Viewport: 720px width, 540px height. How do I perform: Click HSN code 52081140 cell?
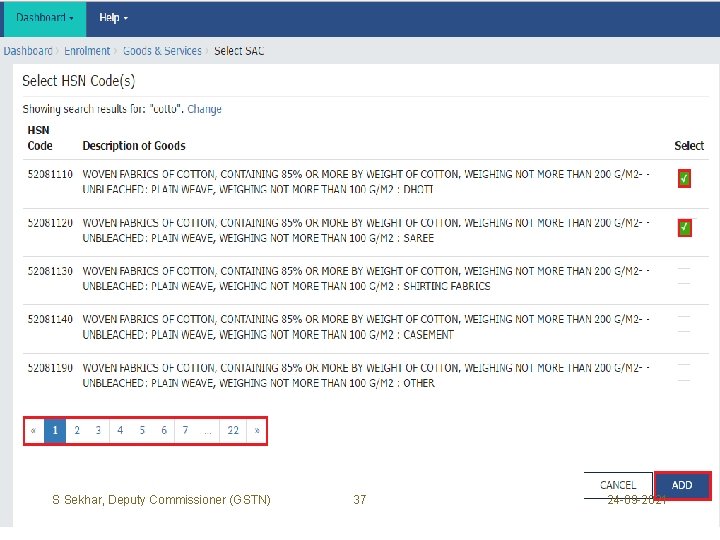(x=50, y=320)
